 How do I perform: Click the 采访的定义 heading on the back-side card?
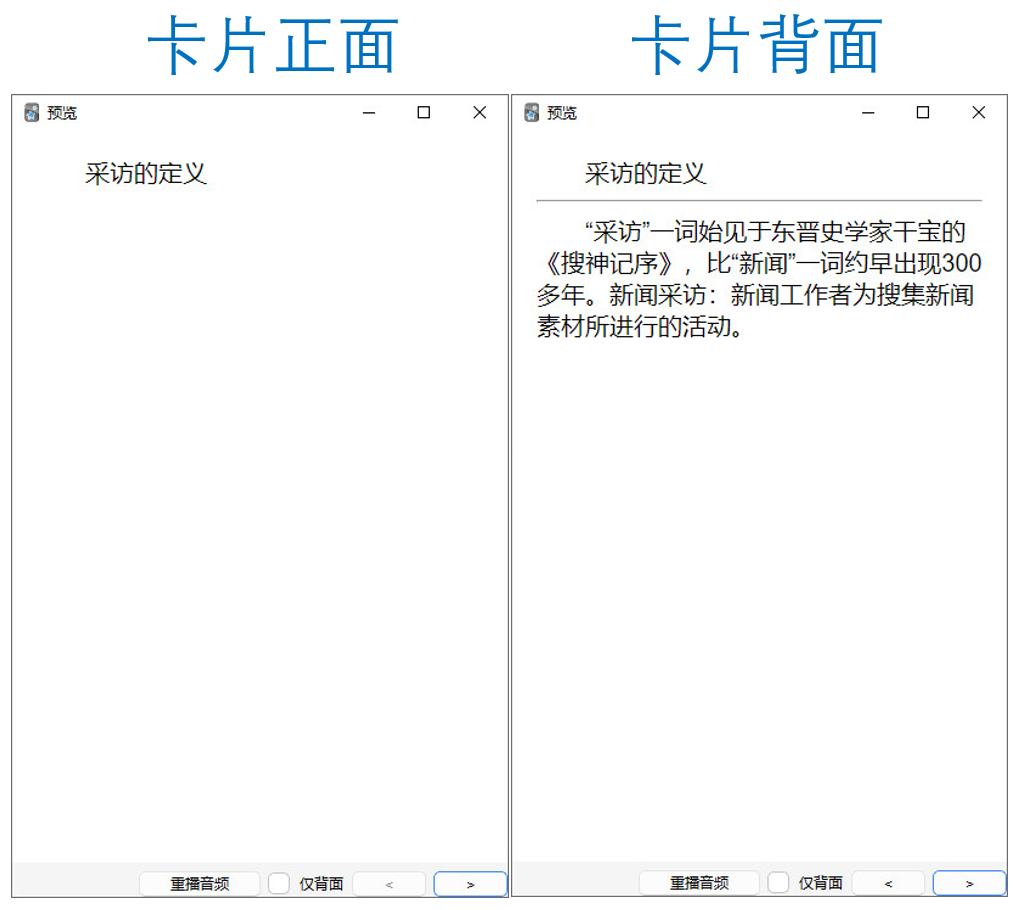pos(645,174)
